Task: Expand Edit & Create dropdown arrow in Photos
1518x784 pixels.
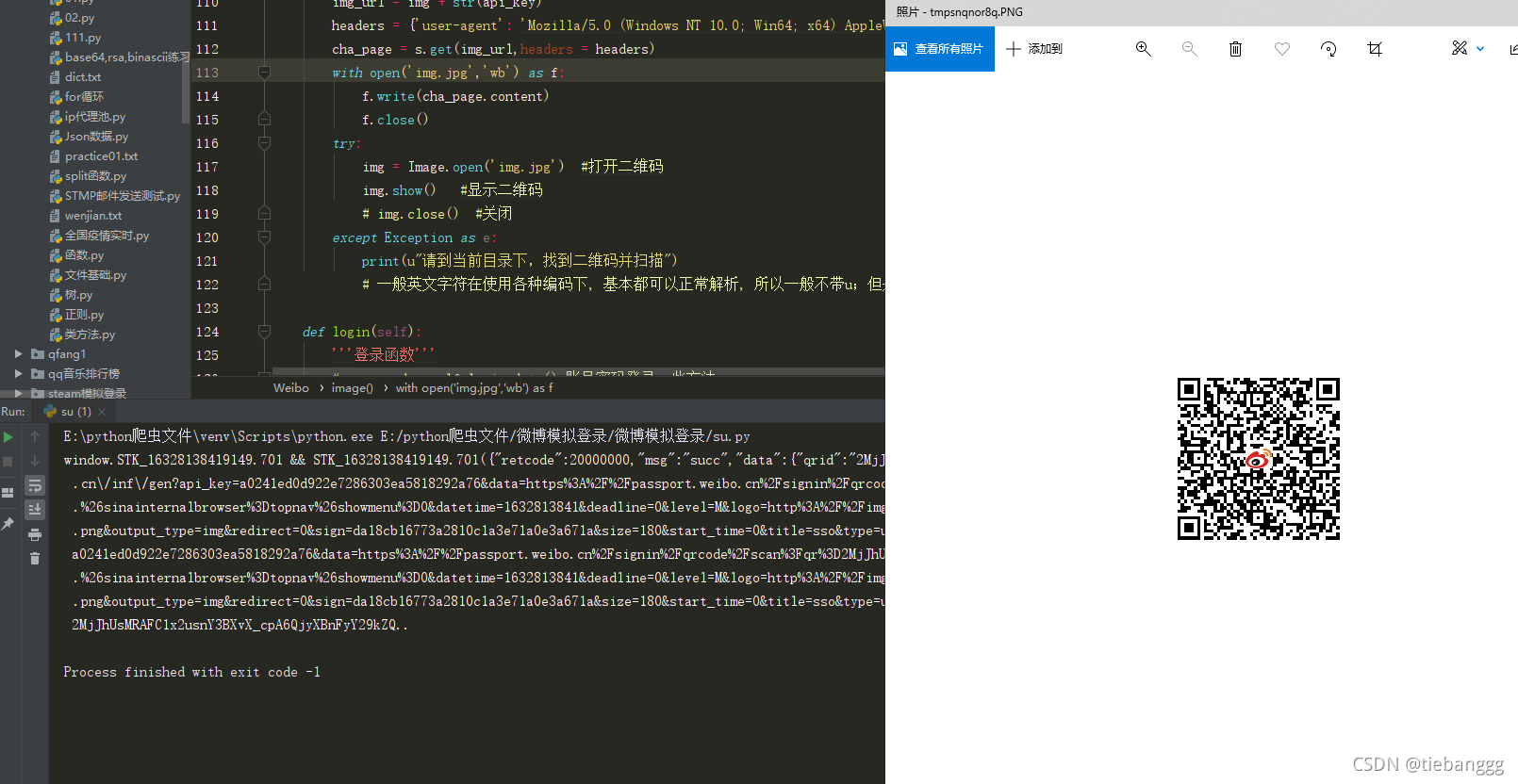Action: (x=1480, y=49)
